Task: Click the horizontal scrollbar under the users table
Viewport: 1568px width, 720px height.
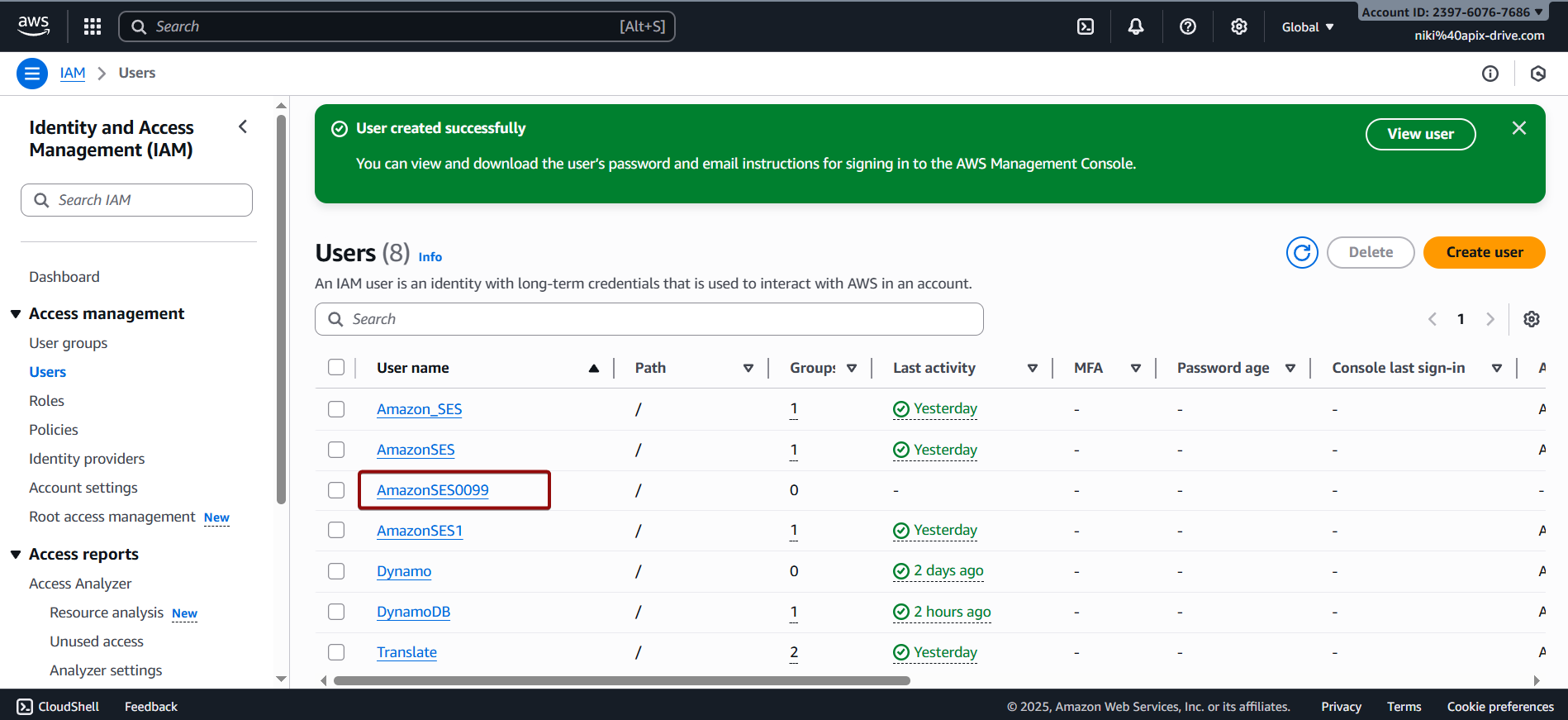Action: point(621,681)
